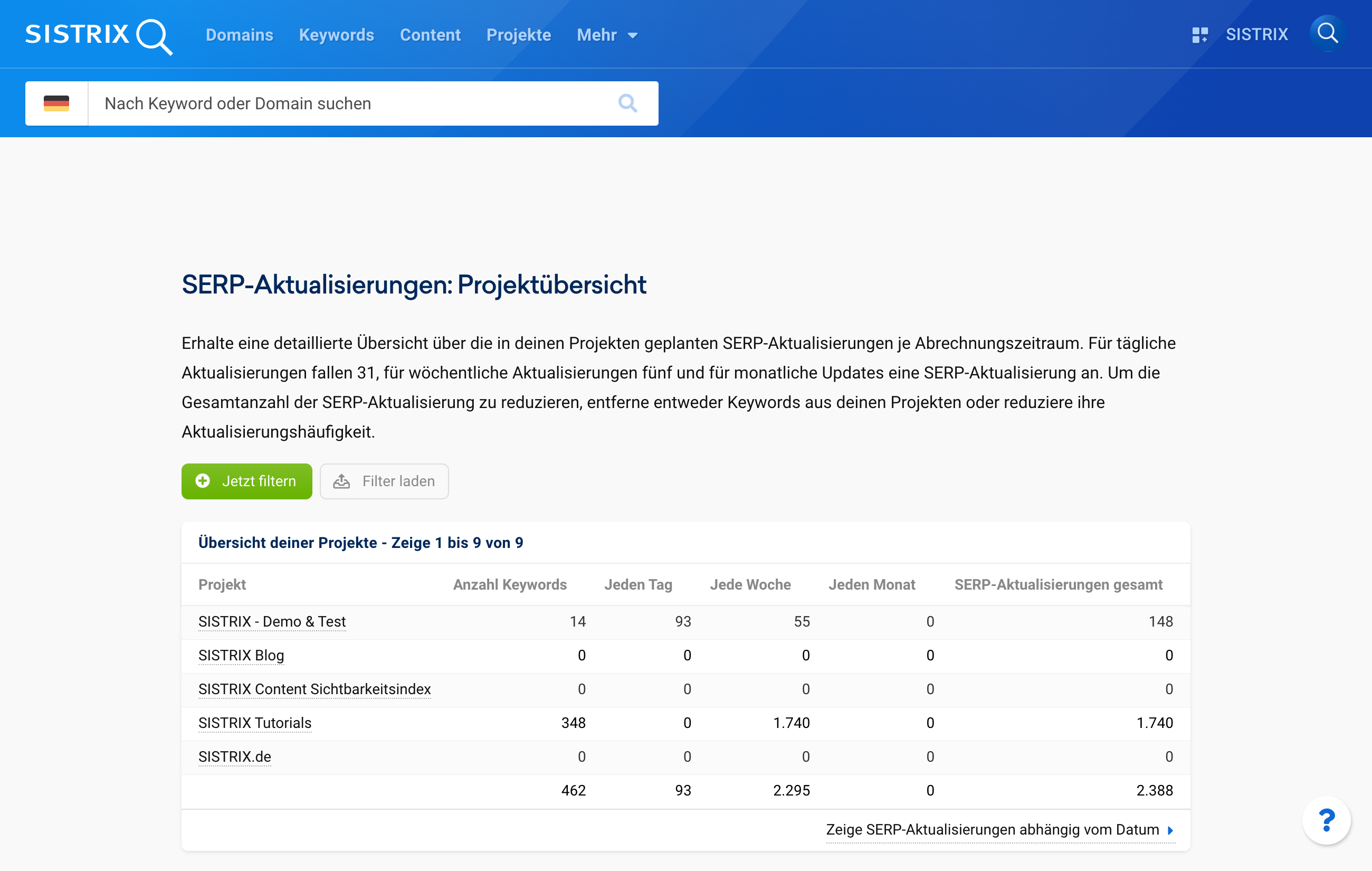Image resolution: width=1372 pixels, height=871 pixels.
Task: Open the Projekte menu
Action: [x=519, y=35]
